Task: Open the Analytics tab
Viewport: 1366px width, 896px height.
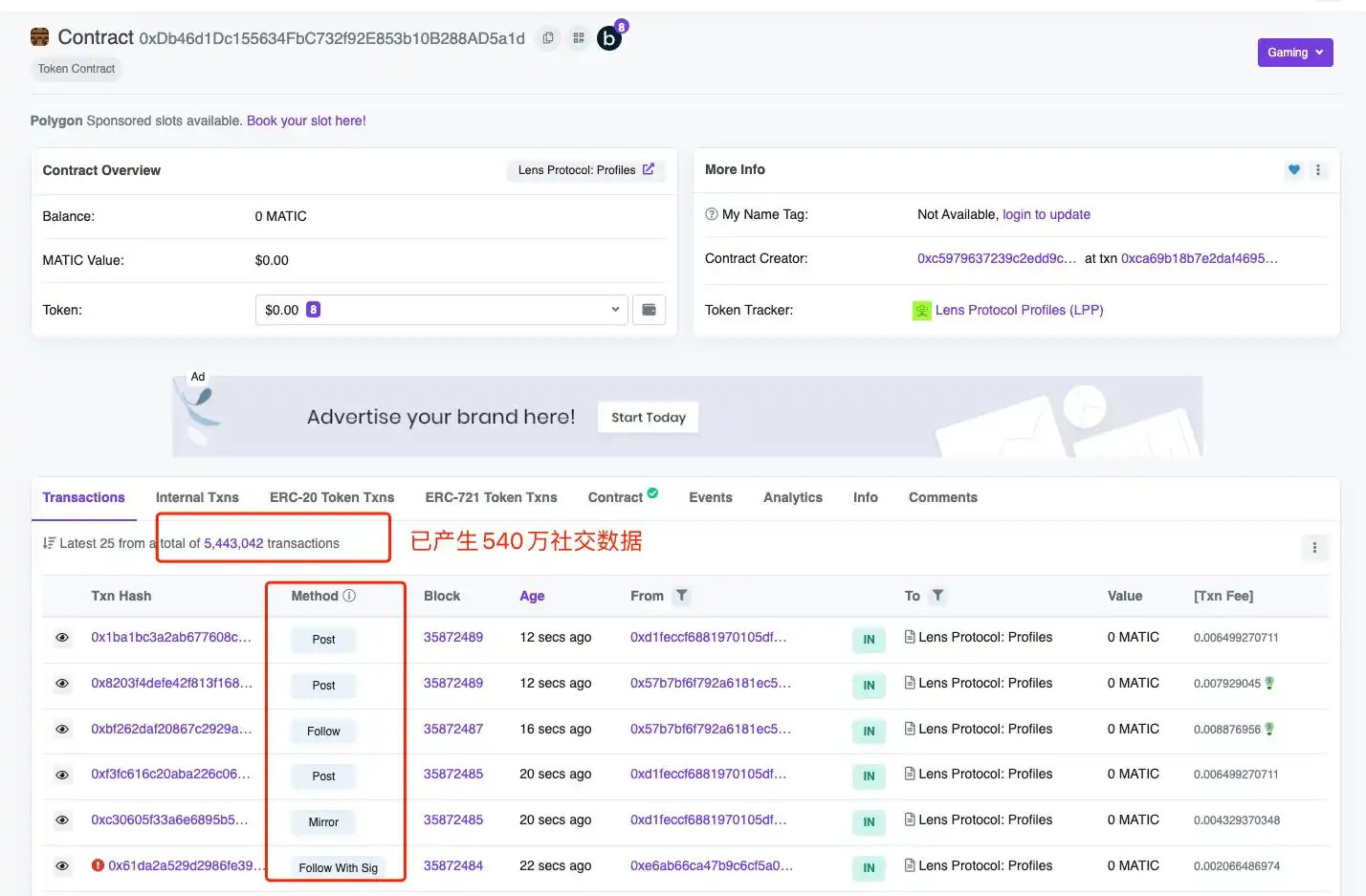Action: tap(792, 497)
